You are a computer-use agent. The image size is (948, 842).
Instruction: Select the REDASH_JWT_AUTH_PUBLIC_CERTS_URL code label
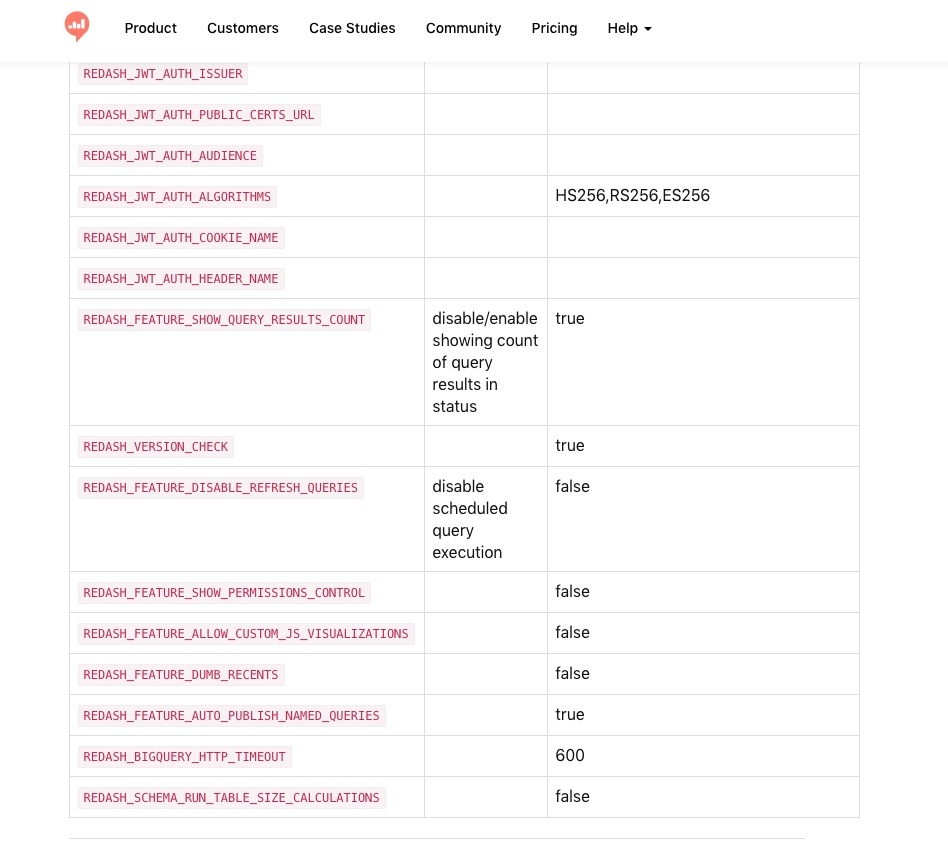199,115
